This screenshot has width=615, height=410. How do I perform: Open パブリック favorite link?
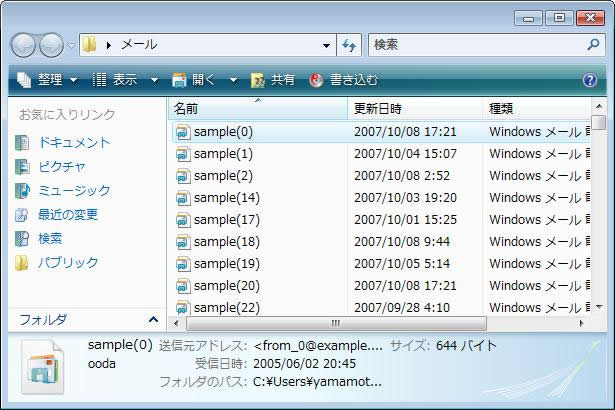click(x=68, y=262)
